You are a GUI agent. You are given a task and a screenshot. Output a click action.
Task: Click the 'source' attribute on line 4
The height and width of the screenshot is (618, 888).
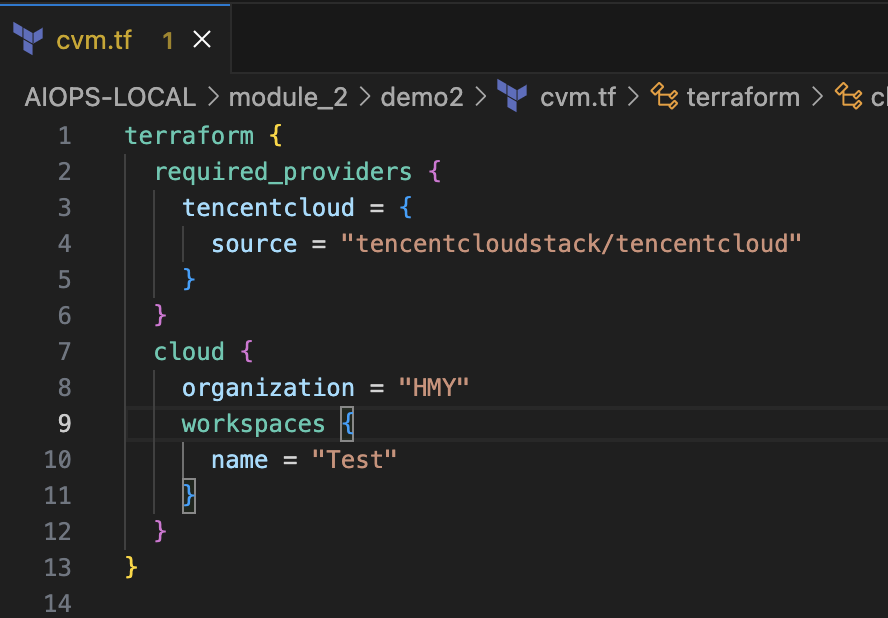(254, 244)
